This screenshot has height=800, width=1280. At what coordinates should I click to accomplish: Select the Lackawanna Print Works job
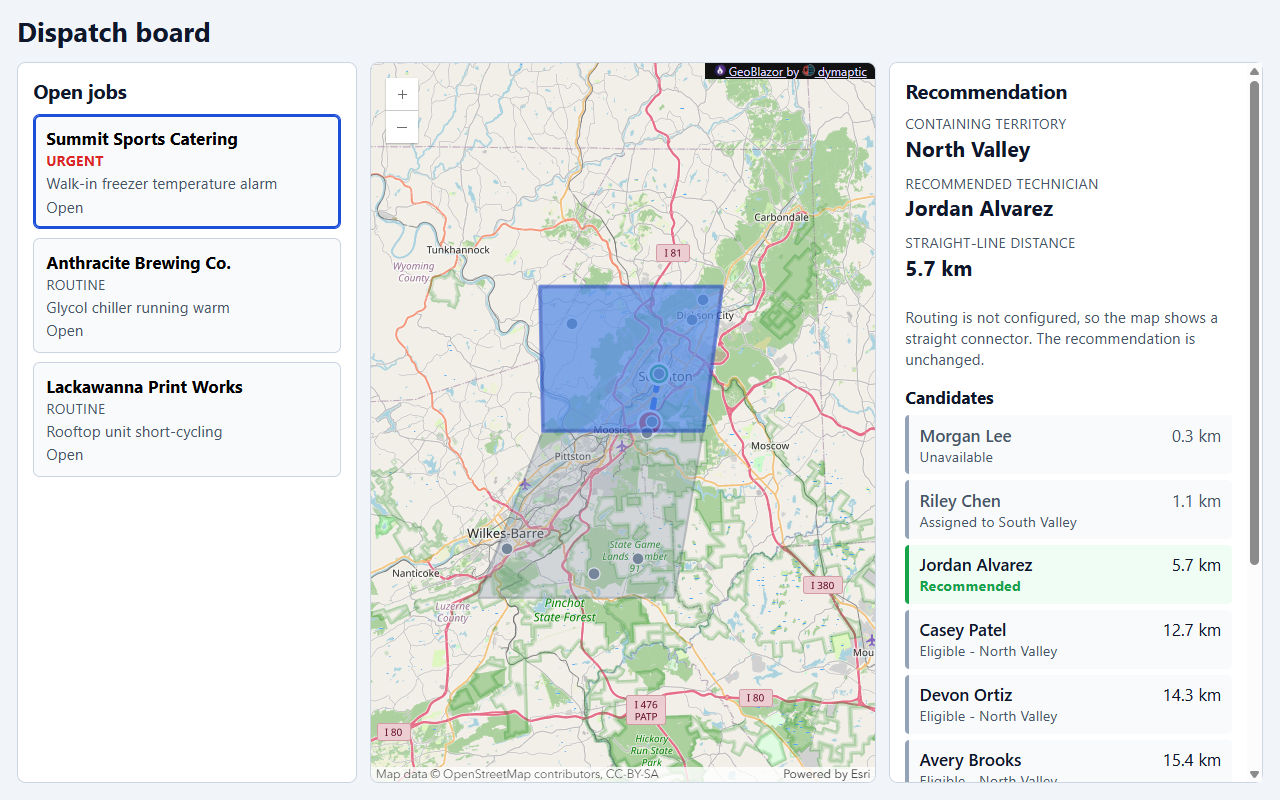pyautogui.click(x=187, y=419)
